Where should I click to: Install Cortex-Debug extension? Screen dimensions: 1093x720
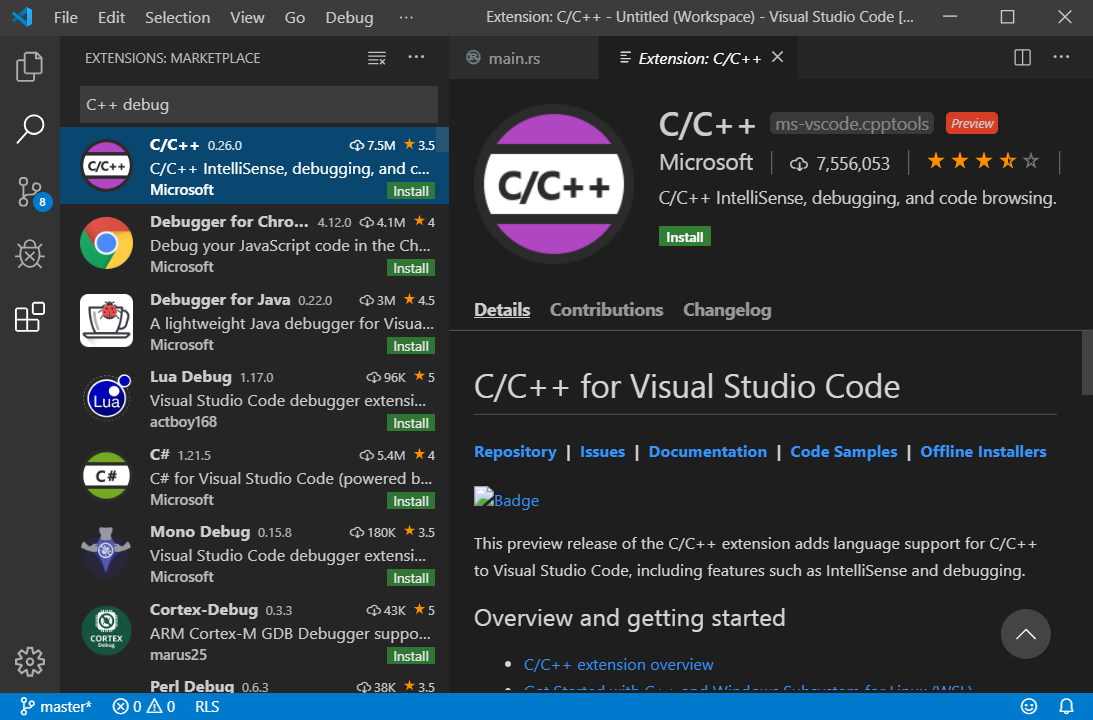pos(411,656)
